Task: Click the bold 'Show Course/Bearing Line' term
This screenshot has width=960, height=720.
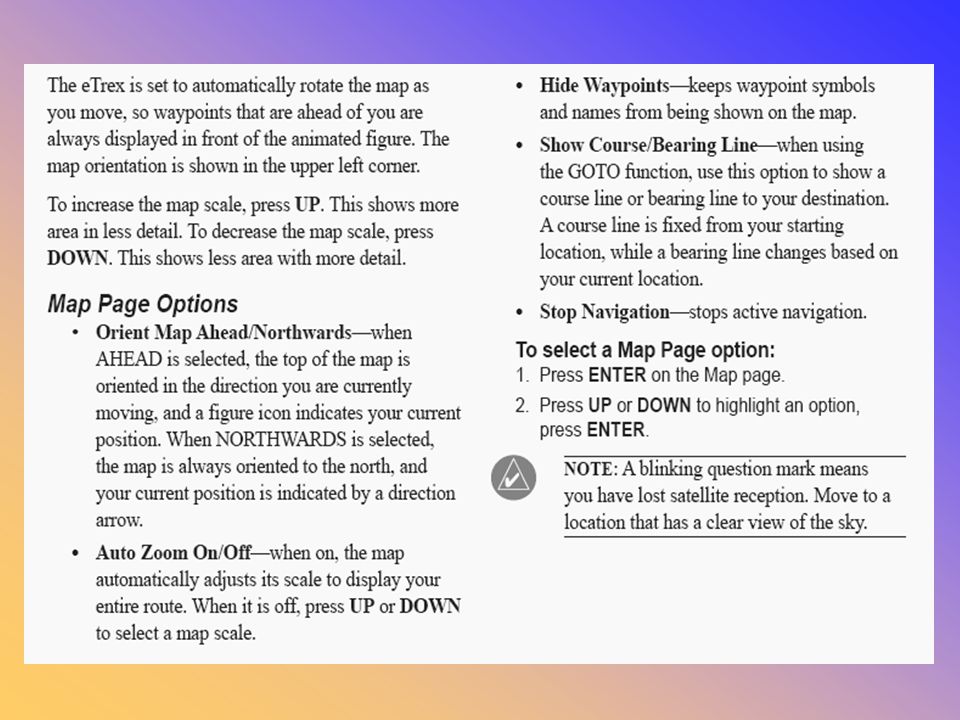Action: (x=648, y=145)
